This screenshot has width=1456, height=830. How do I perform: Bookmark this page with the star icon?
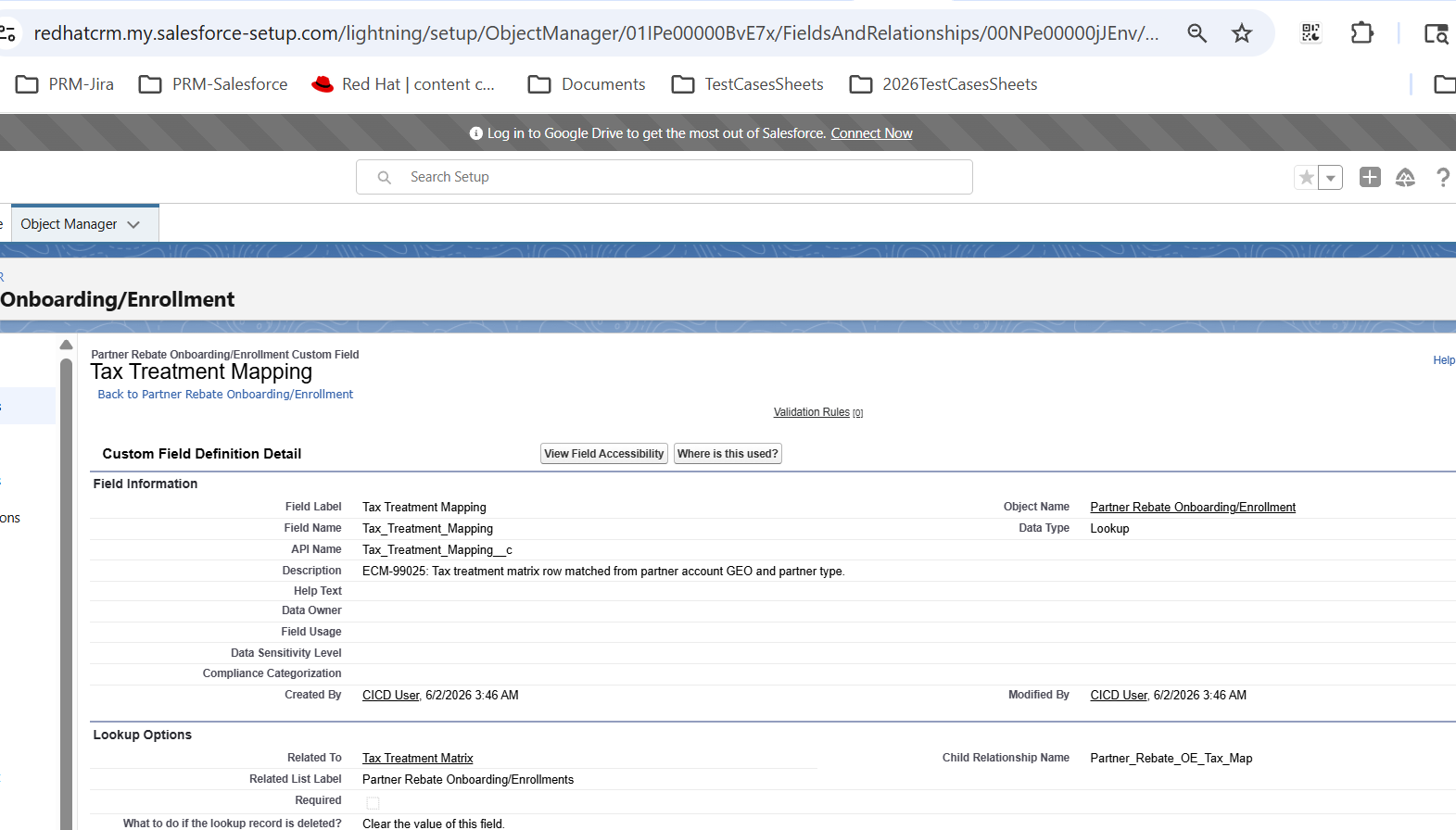click(x=1242, y=33)
